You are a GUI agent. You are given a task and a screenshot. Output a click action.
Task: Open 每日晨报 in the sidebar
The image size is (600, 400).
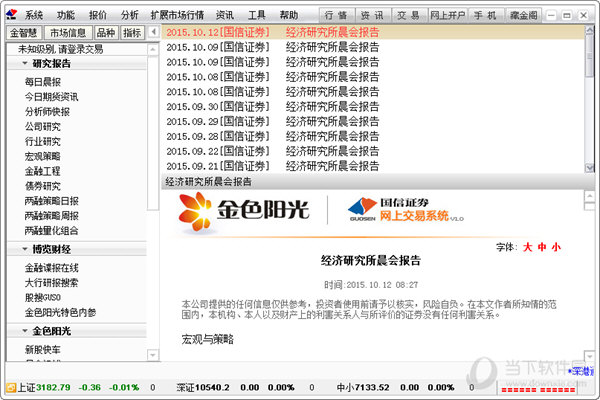[43, 82]
